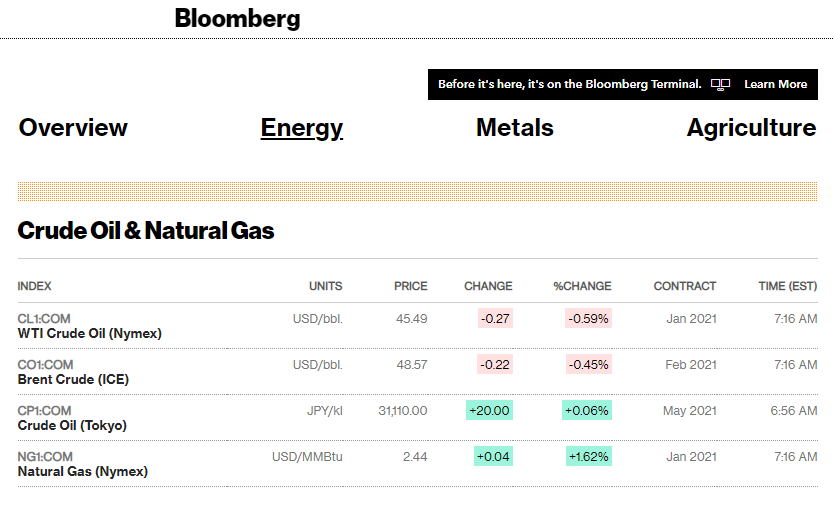
Task: Open the Metals tab
Action: click(x=514, y=128)
